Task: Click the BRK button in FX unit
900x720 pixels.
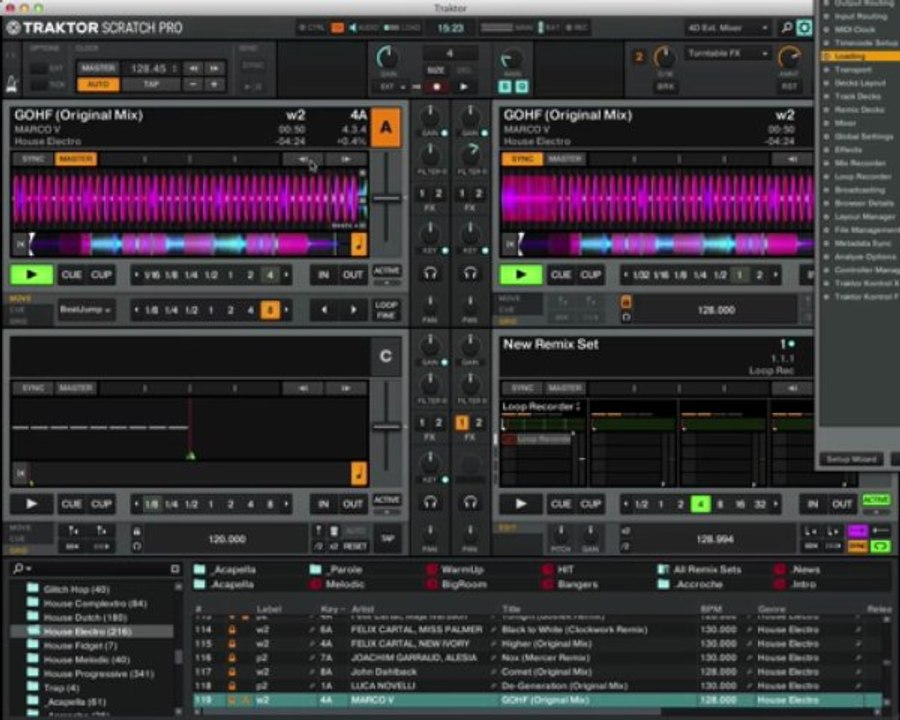Action: (665, 87)
